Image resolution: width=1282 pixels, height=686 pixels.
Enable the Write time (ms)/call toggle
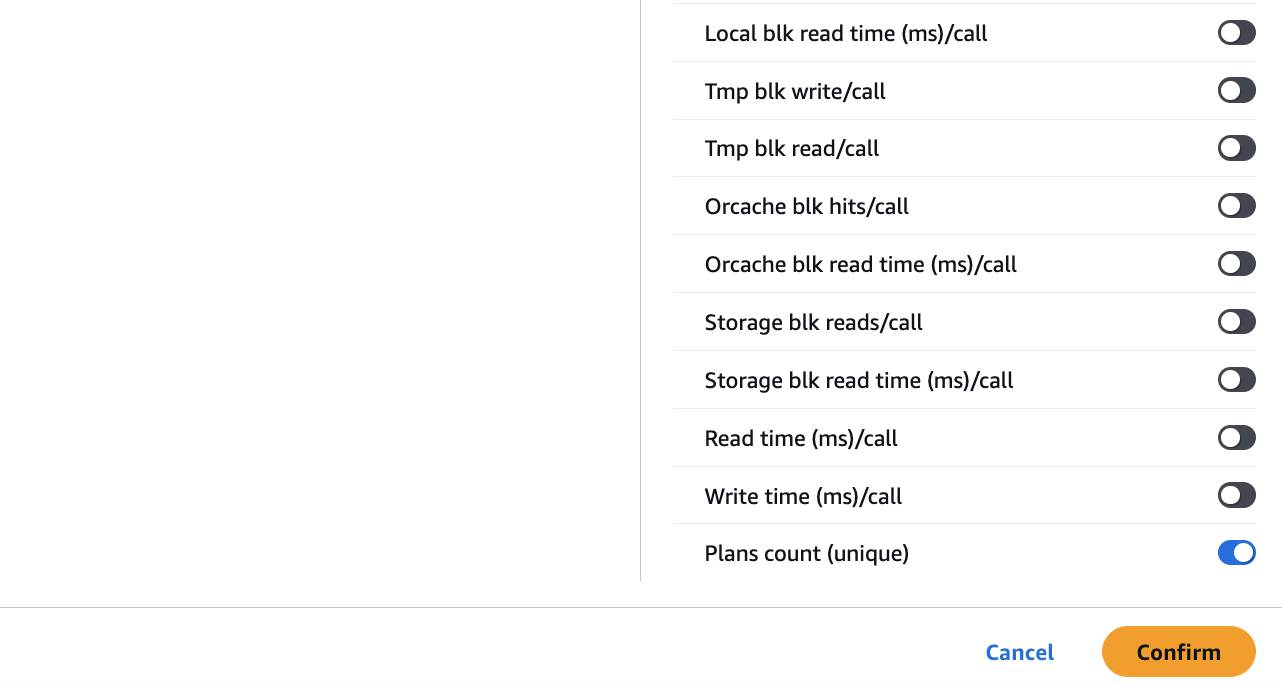pos(1236,495)
